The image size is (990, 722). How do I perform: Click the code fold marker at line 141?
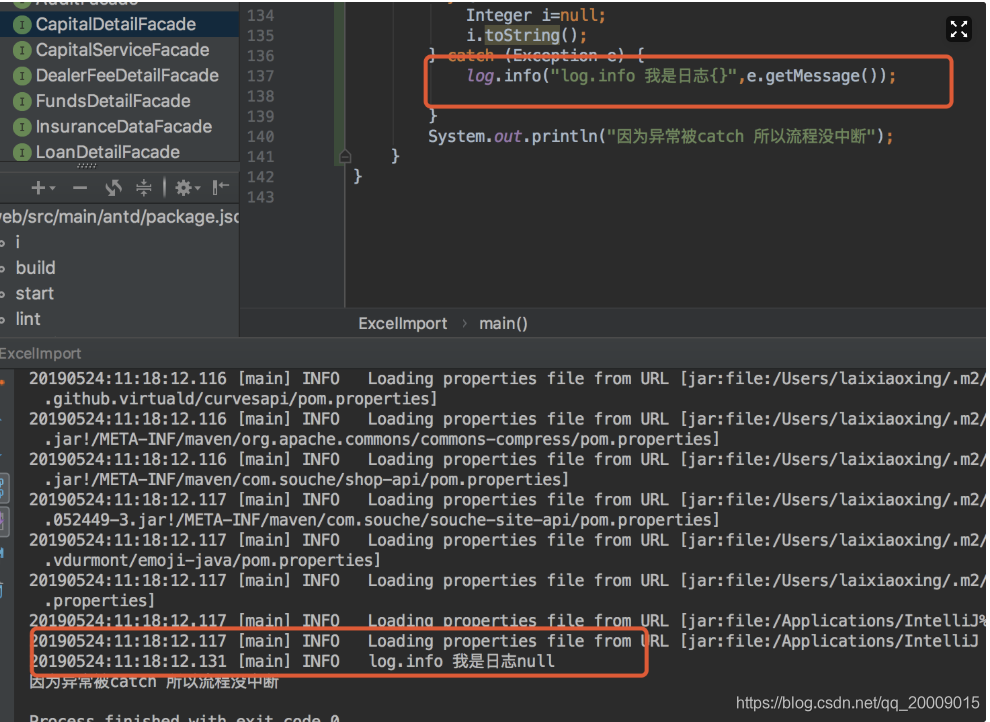point(345,156)
